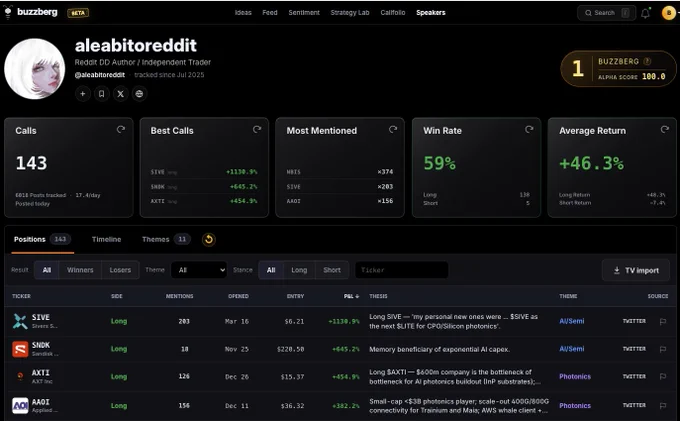
Task: Click TWITTER source in SNDK row
Action: [634, 349]
